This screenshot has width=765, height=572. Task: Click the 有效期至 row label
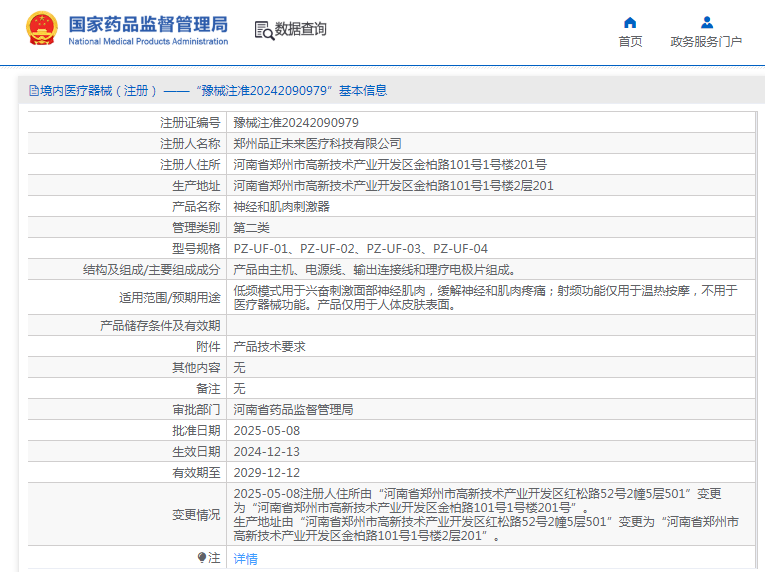[196, 472]
